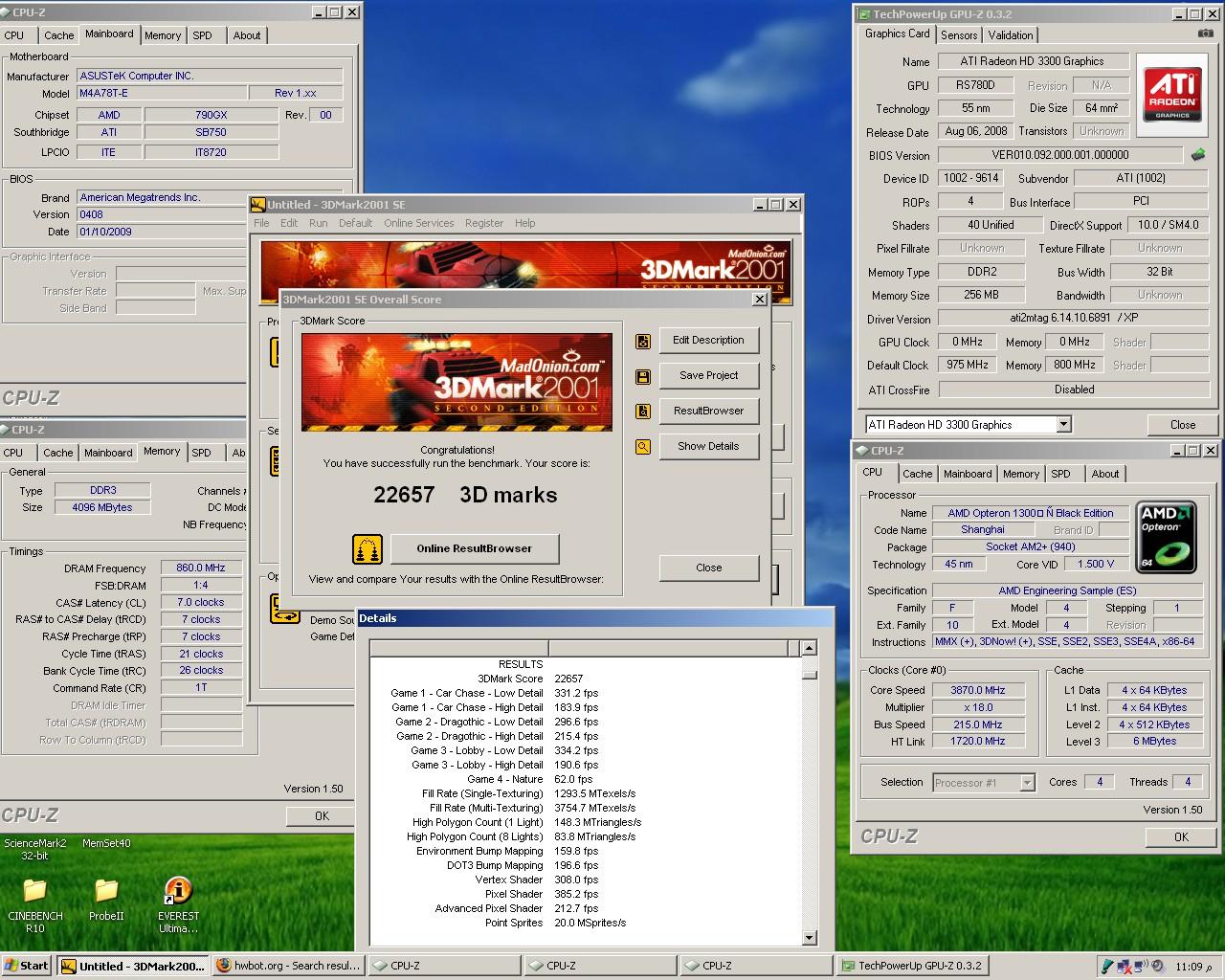
Task: Click the Show Details button
Action: [x=708, y=446]
